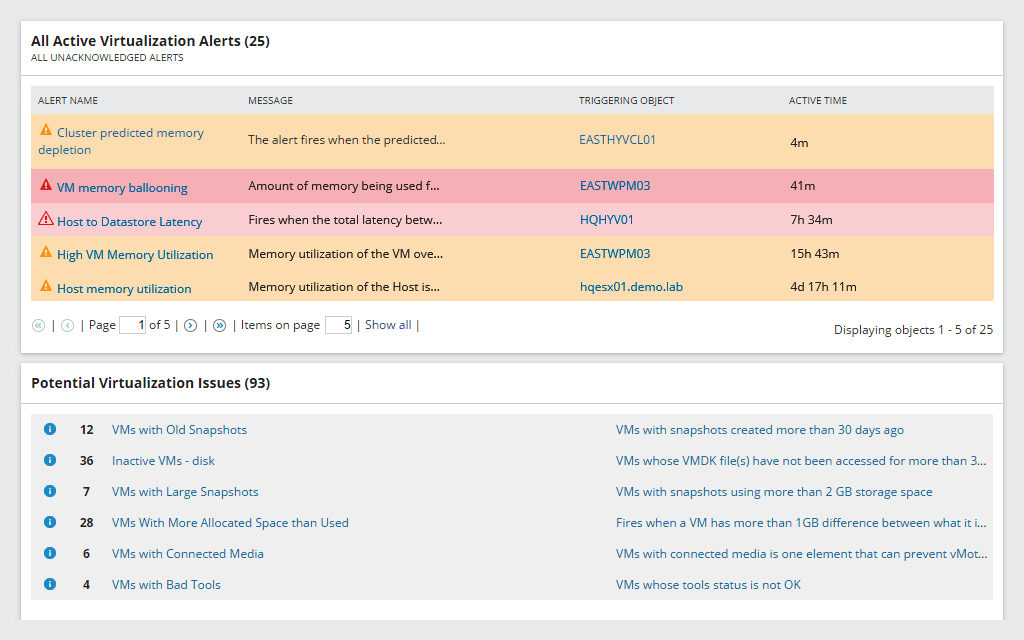Open the EASTHYVCL01 triggering object

[618, 140]
